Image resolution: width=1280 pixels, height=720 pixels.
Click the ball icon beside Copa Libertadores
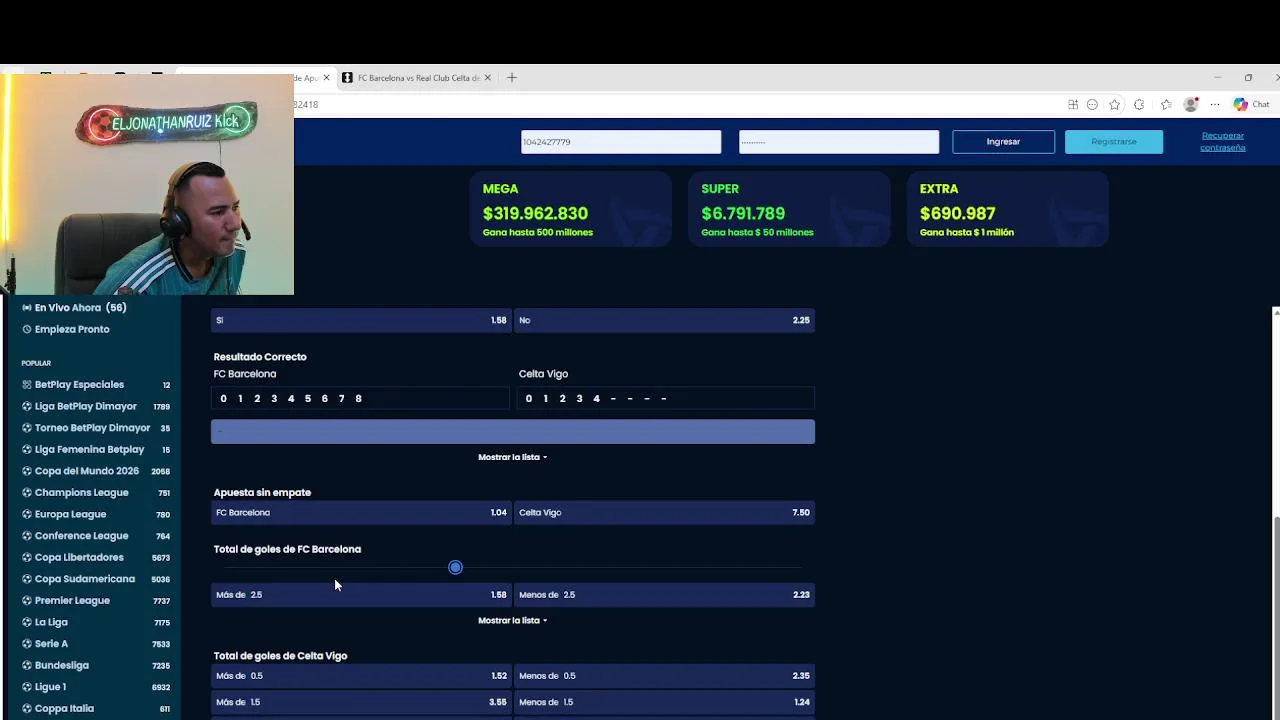(27, 557)
